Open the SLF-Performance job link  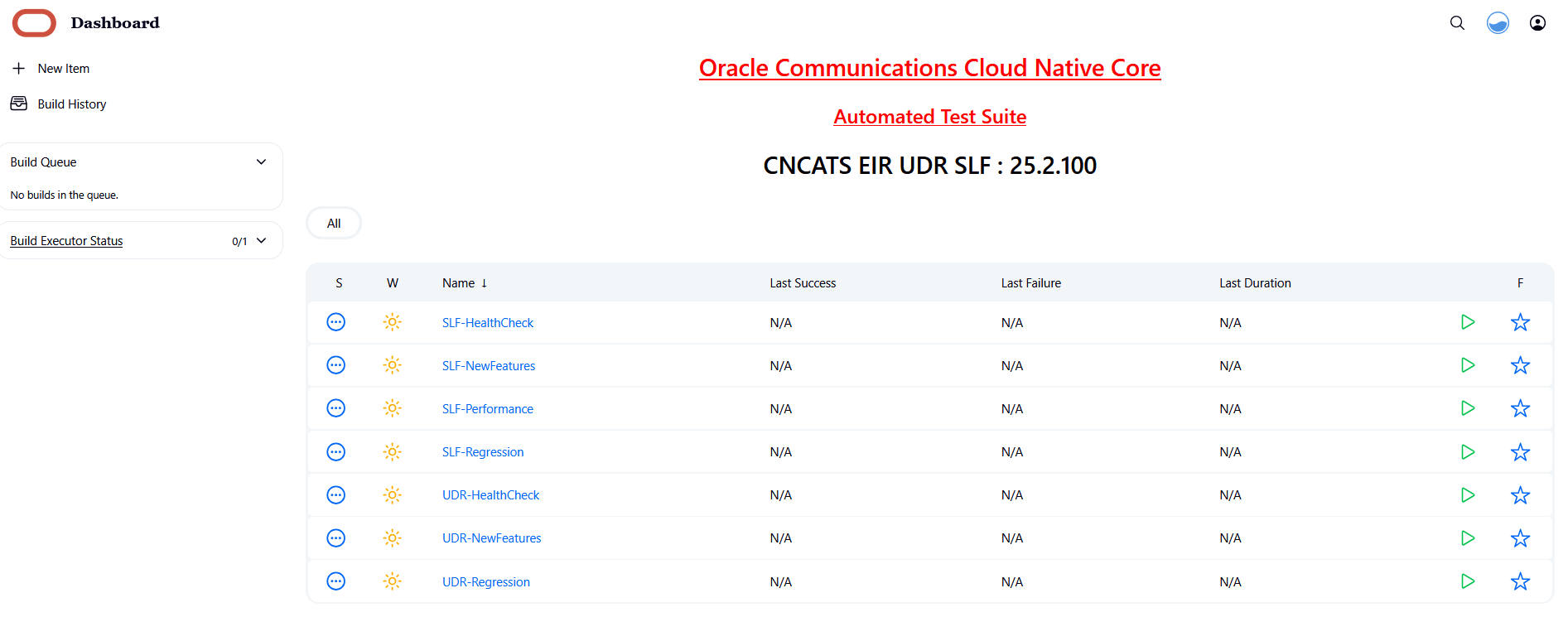click(488, 409)
